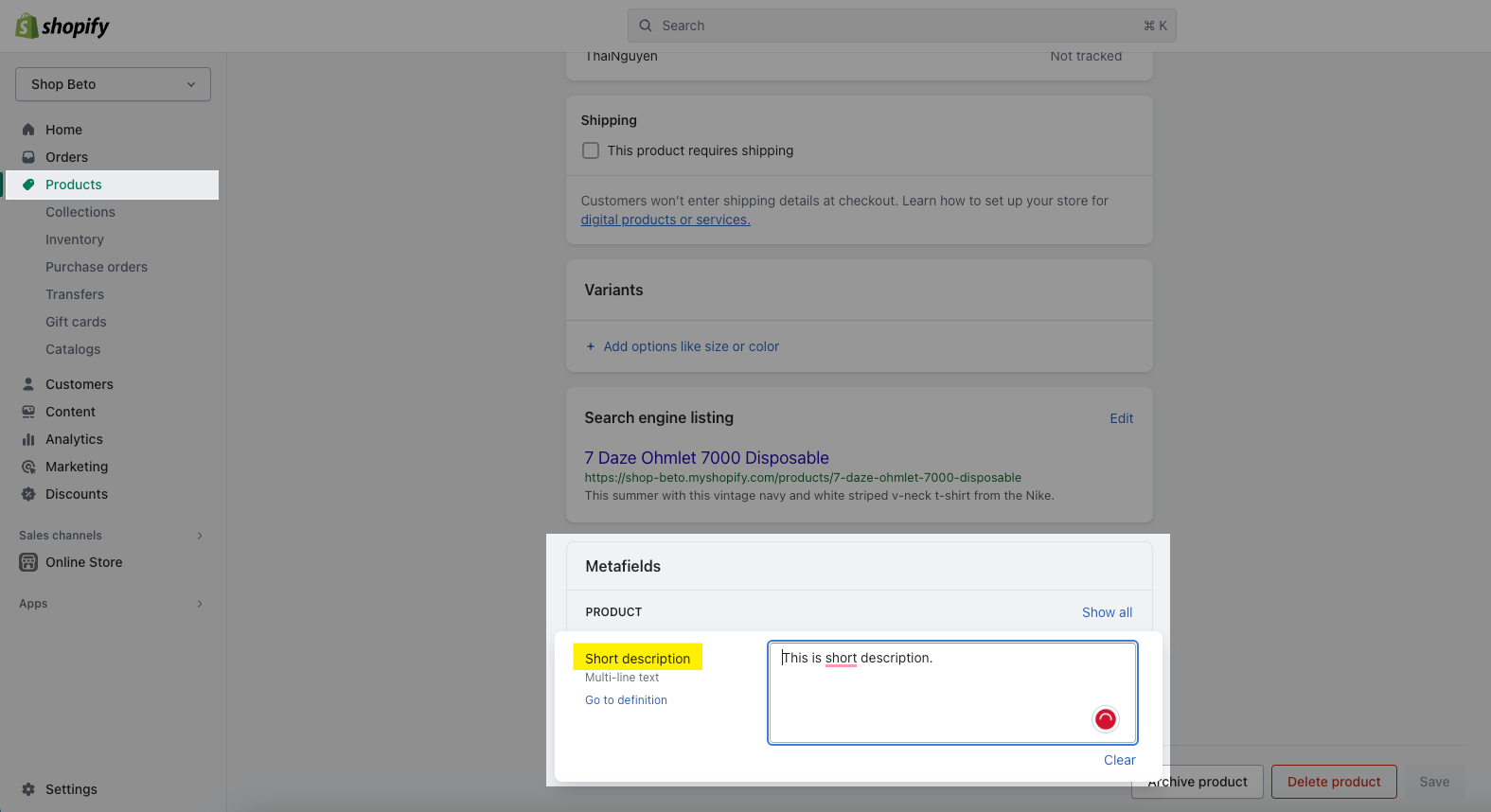
Task: Click the PRODUCT label in Metafields
Action: [613, 612]
